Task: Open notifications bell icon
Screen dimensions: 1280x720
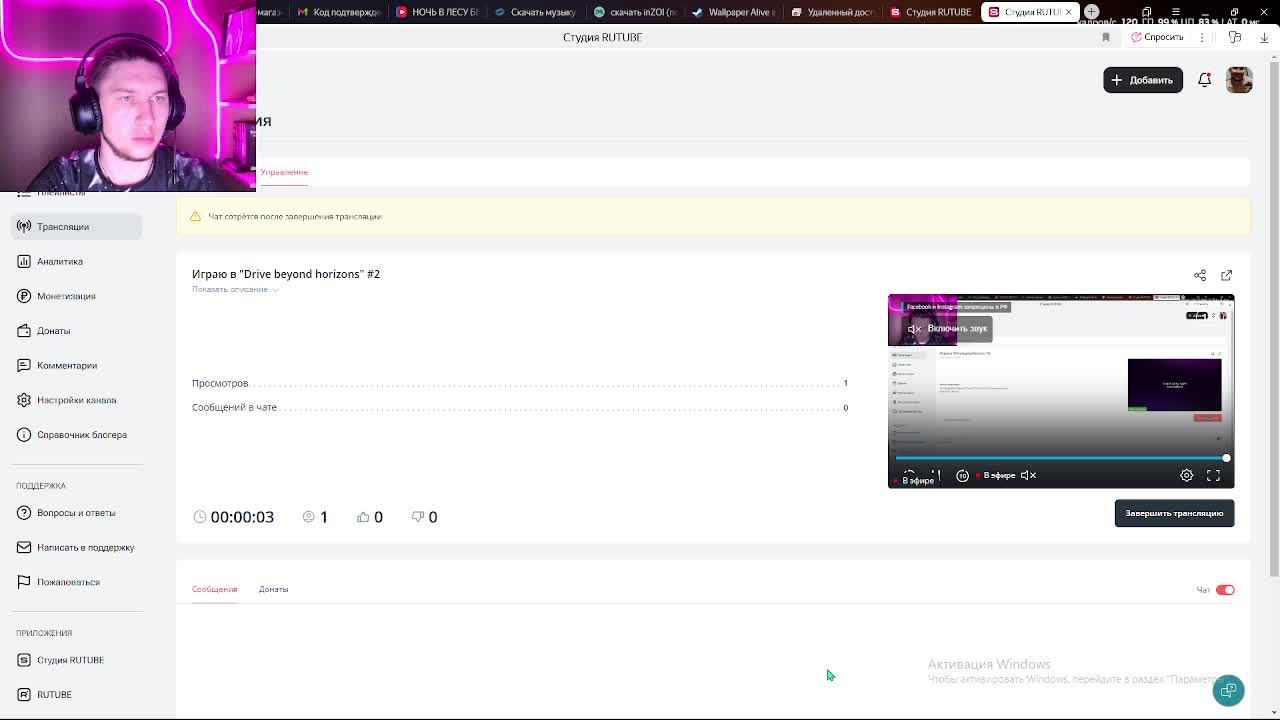Action: pyautogui.click(x=1205, y=80)
